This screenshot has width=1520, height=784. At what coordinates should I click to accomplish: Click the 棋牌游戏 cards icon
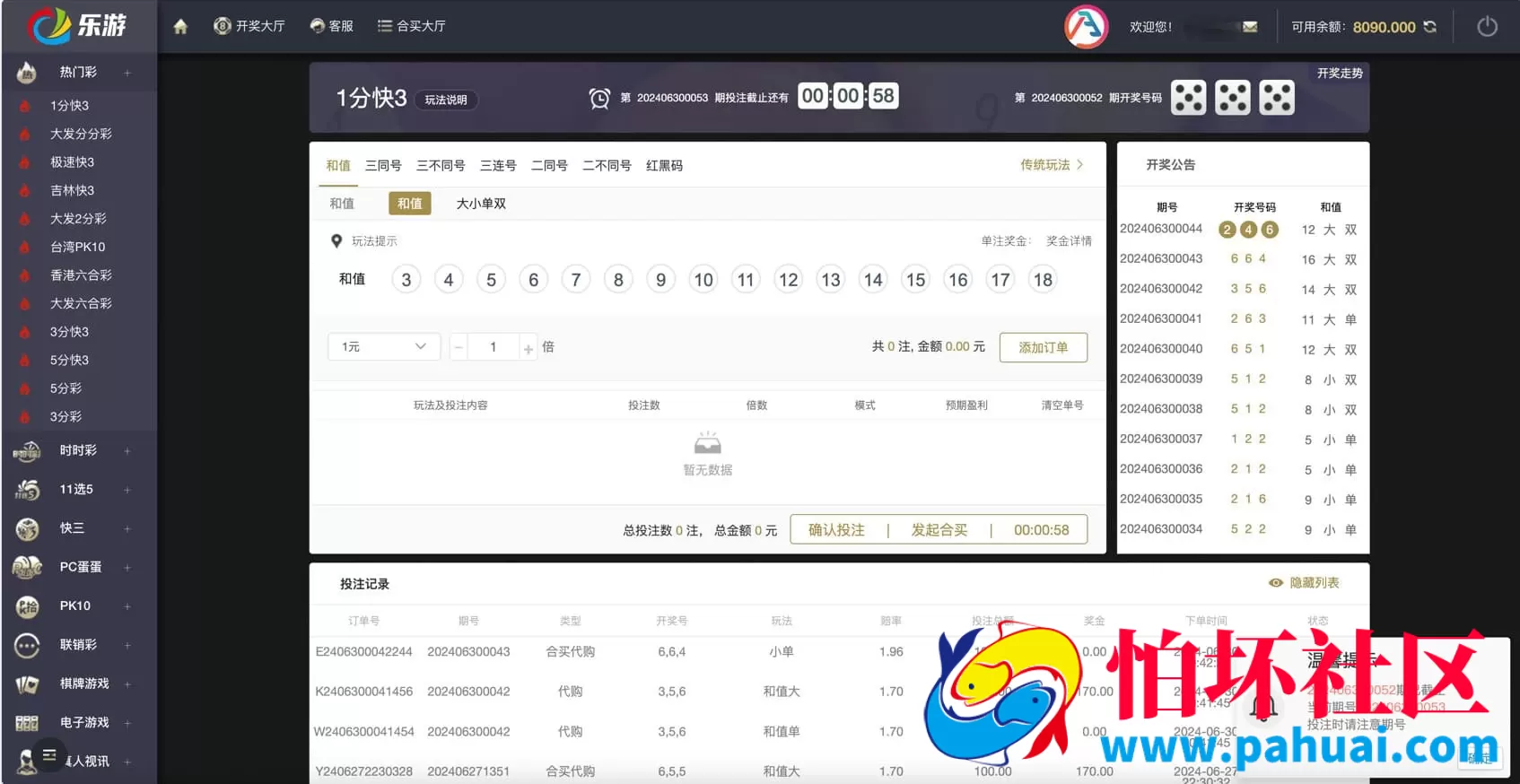coord(27,684)
